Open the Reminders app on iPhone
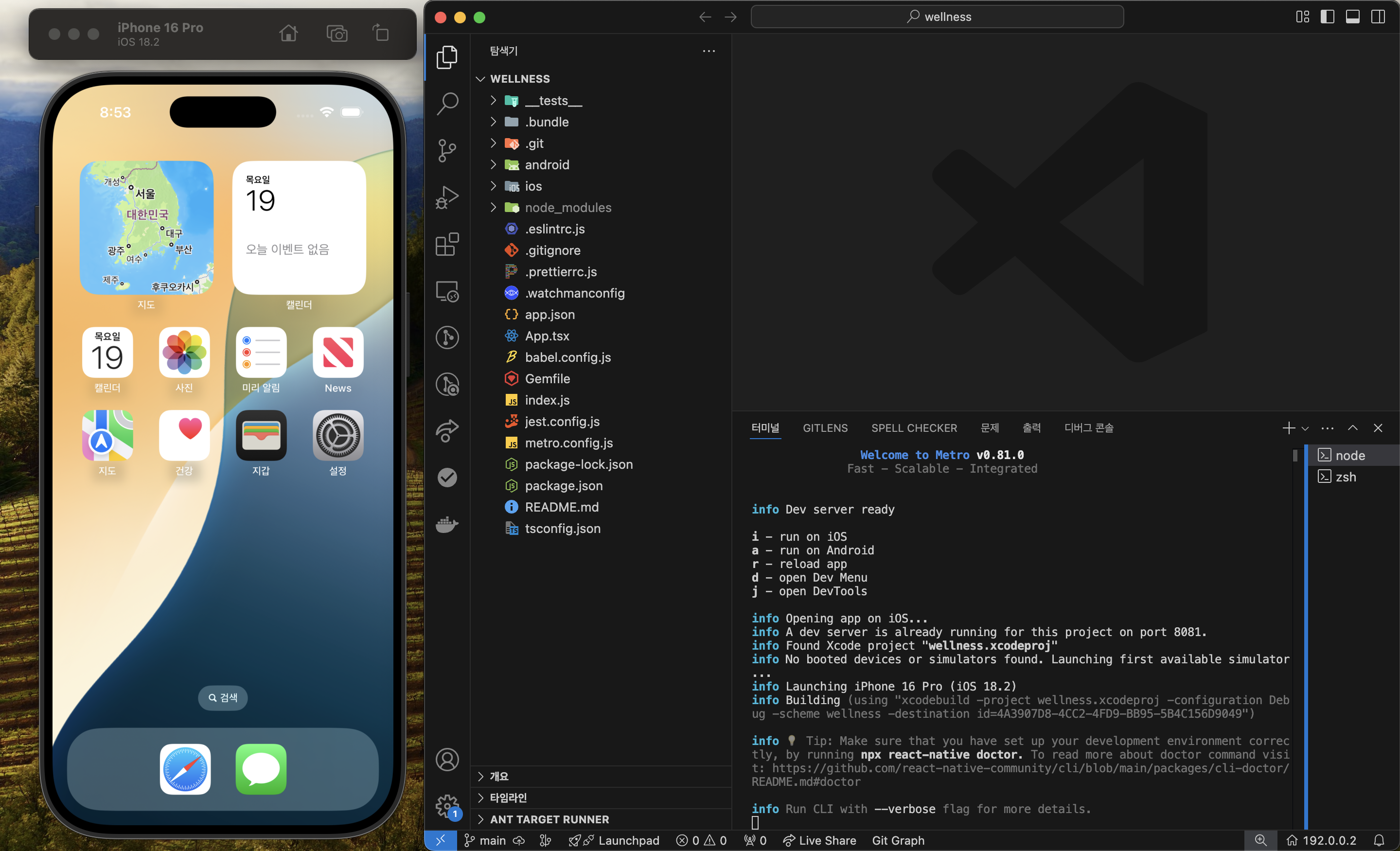 (261, 352)
